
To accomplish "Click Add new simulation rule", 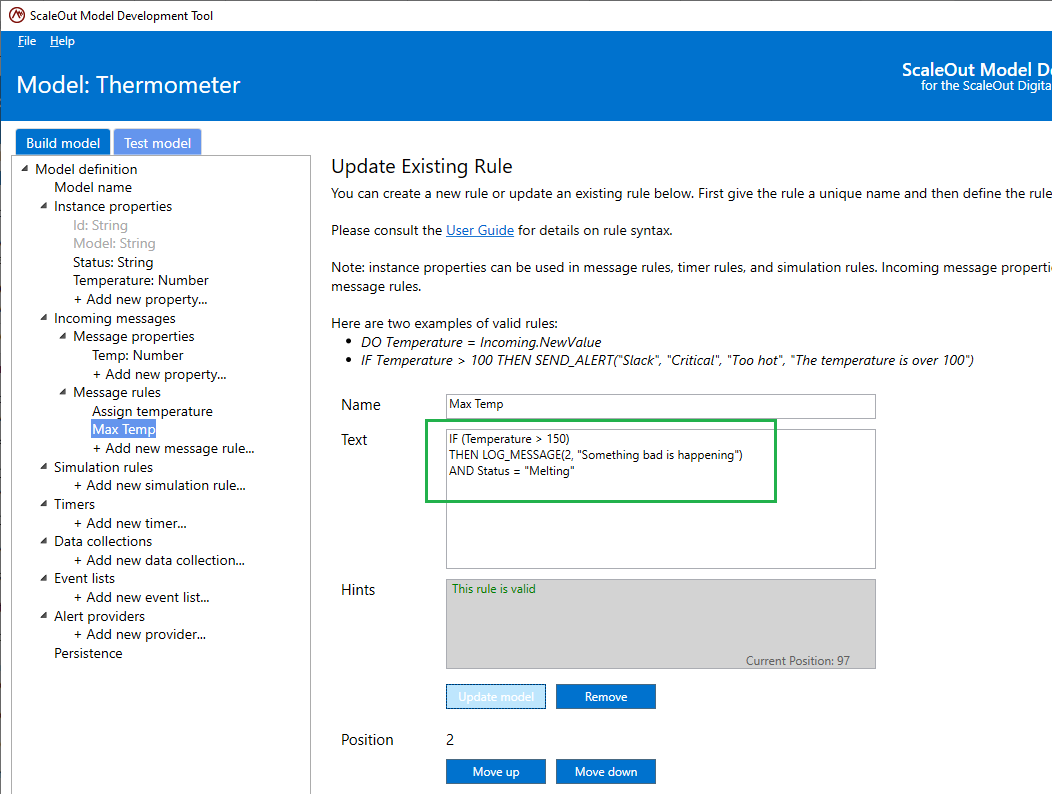I will (159, 485).
